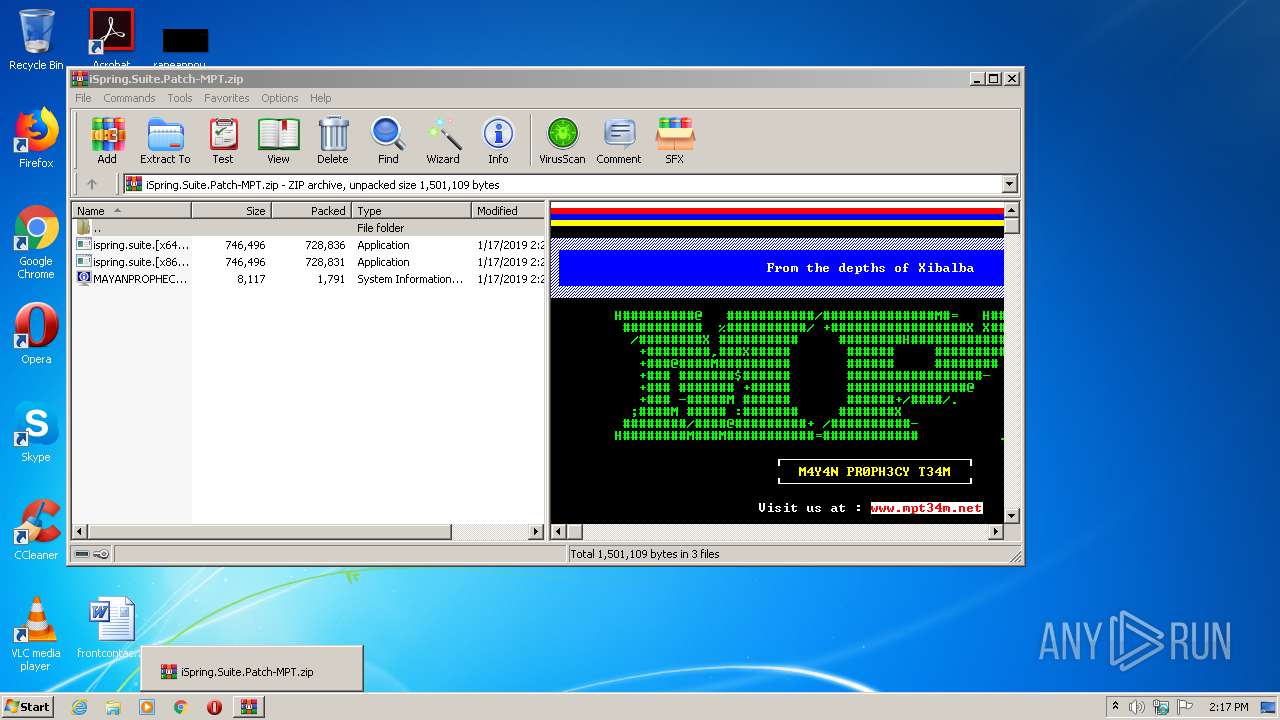Select the parent folder '..' row
Image resolution: width=1280 pixels, height=720 pixels.
pos(309,228)
